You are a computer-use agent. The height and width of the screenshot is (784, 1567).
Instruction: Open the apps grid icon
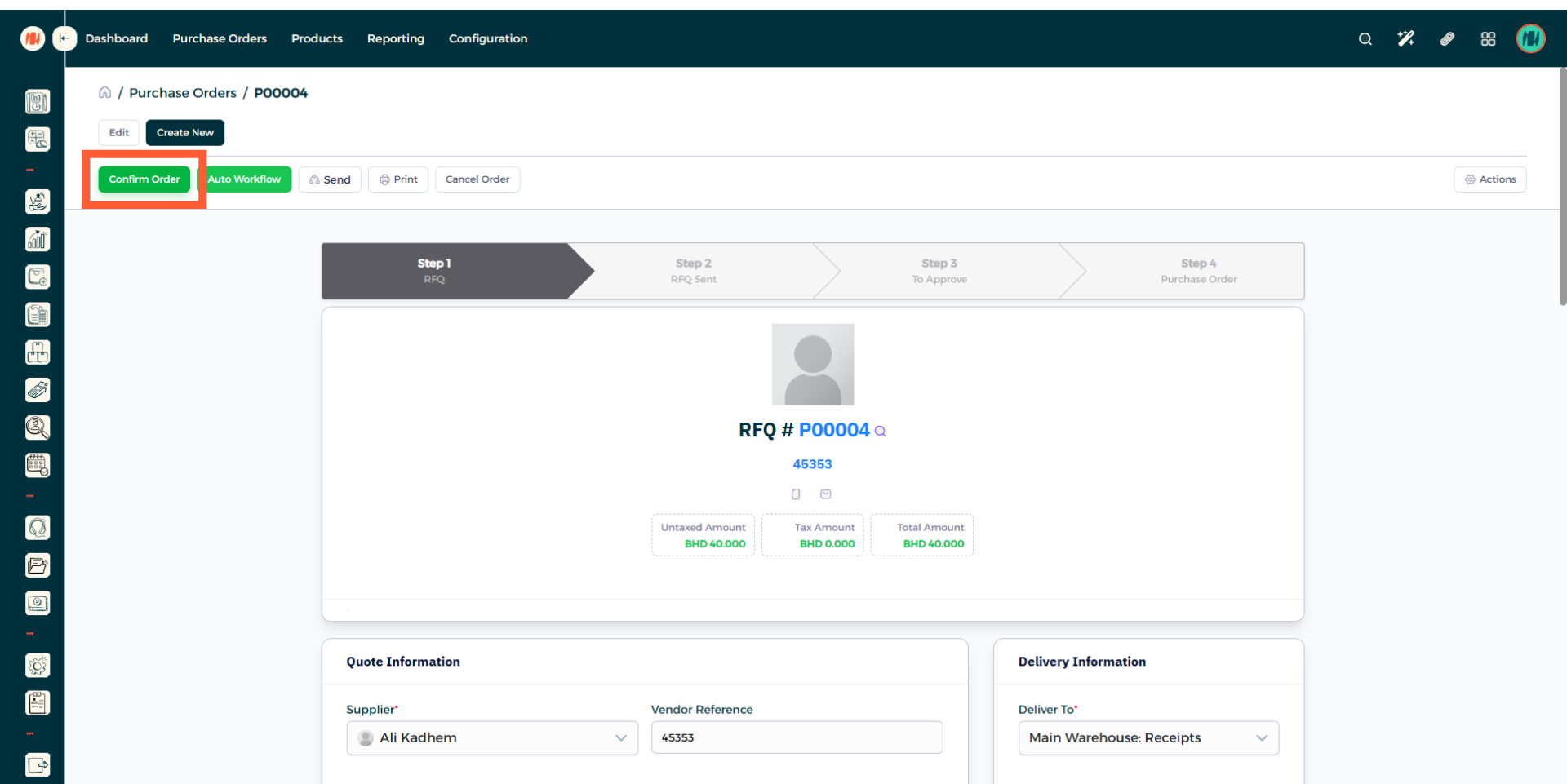1488,39
